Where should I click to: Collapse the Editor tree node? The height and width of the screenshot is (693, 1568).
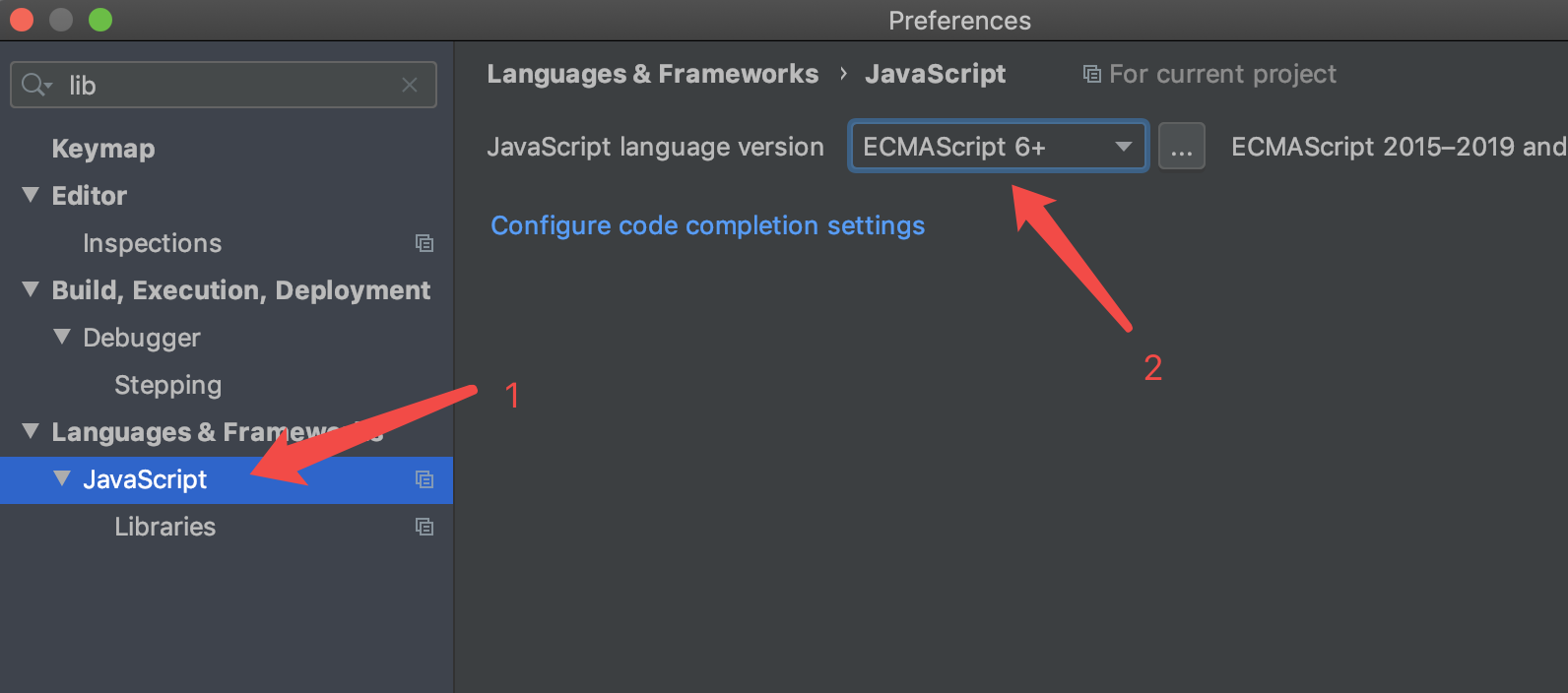click(x=31, y=195)
